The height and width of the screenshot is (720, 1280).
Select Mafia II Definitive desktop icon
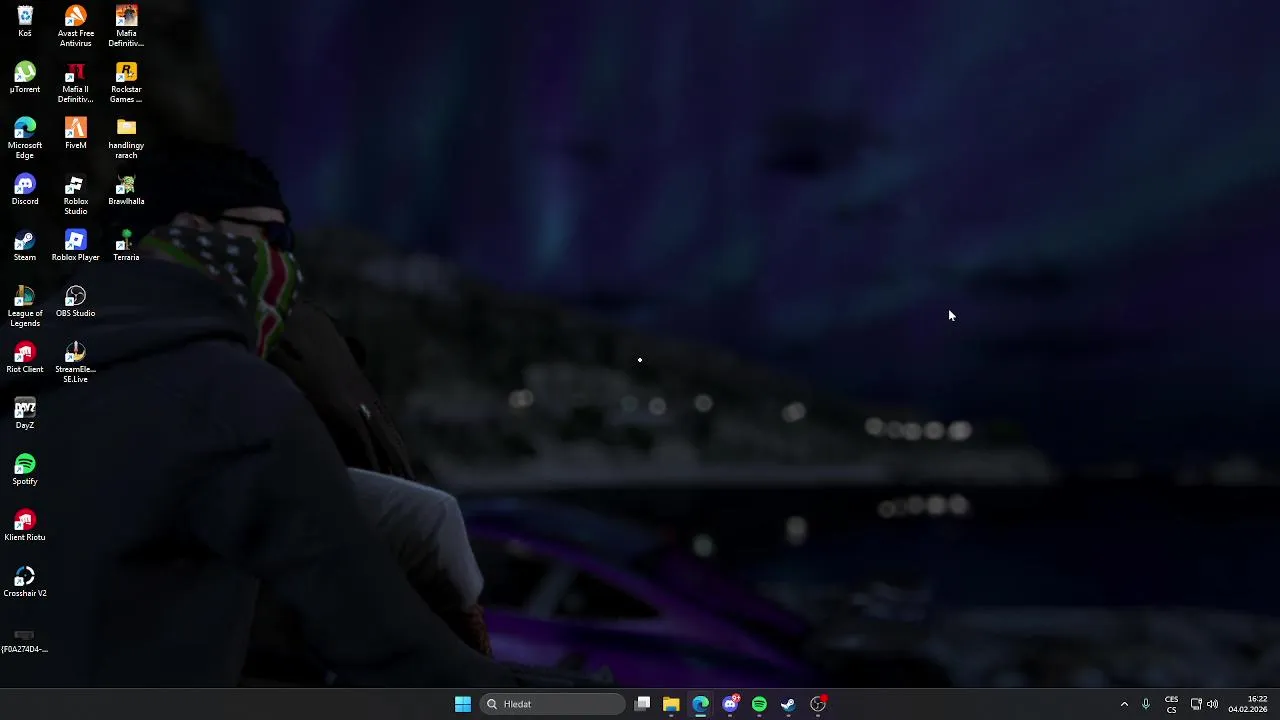[75, 82]
